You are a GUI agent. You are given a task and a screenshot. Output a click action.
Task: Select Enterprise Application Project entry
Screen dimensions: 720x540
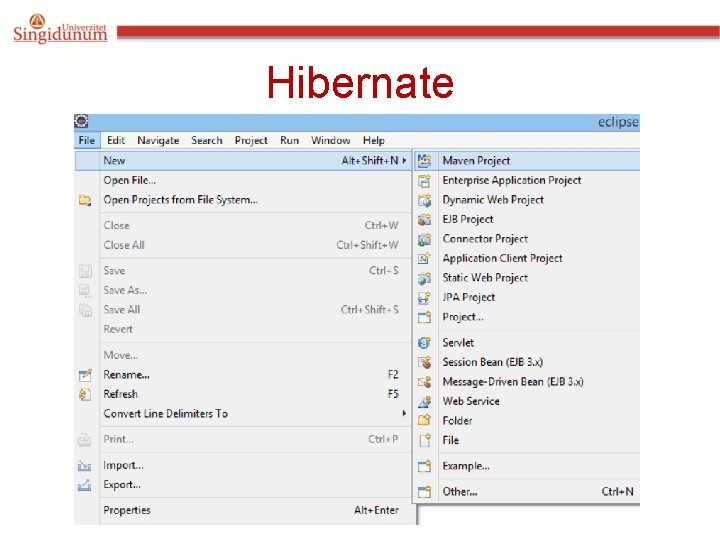click(527, 180)
